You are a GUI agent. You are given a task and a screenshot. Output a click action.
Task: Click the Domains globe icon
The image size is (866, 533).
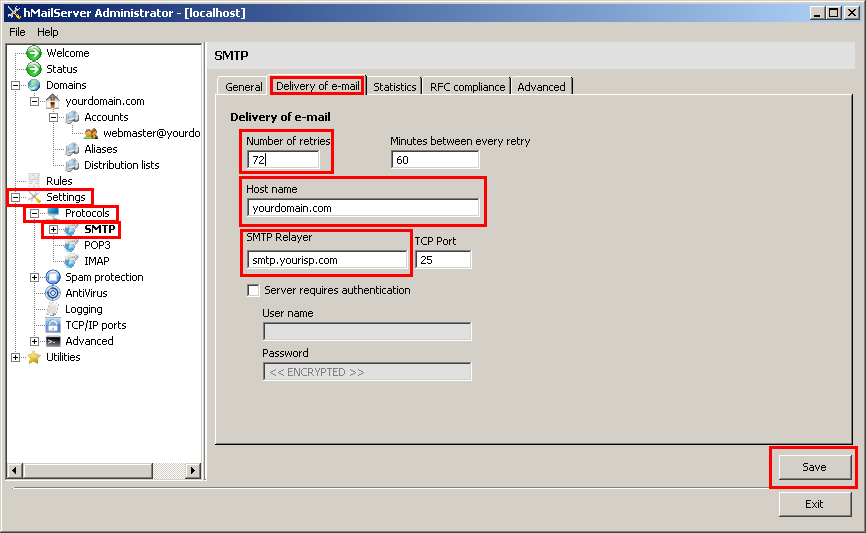[34, 85]
